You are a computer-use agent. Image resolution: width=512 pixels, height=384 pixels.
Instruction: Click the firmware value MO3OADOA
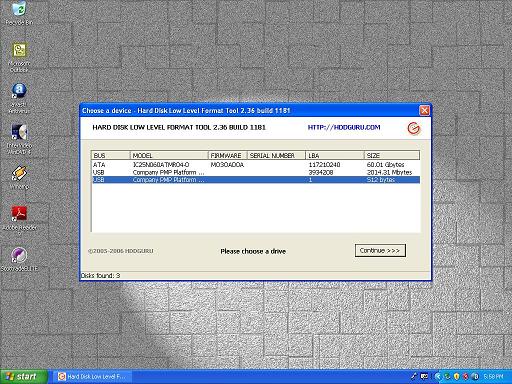click(x=227, y=165)
